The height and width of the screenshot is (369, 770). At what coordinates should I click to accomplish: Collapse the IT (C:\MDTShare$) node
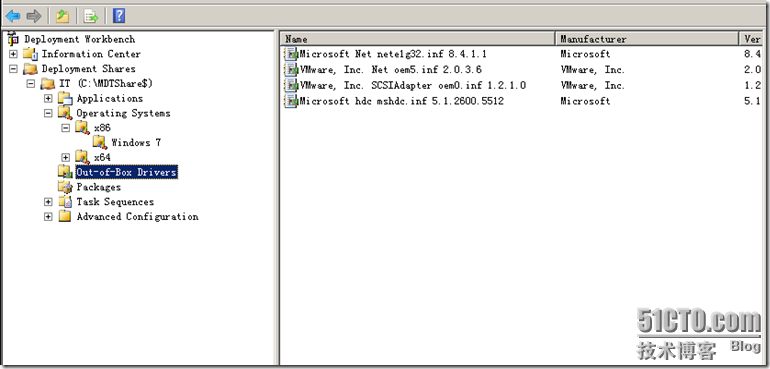31,84
